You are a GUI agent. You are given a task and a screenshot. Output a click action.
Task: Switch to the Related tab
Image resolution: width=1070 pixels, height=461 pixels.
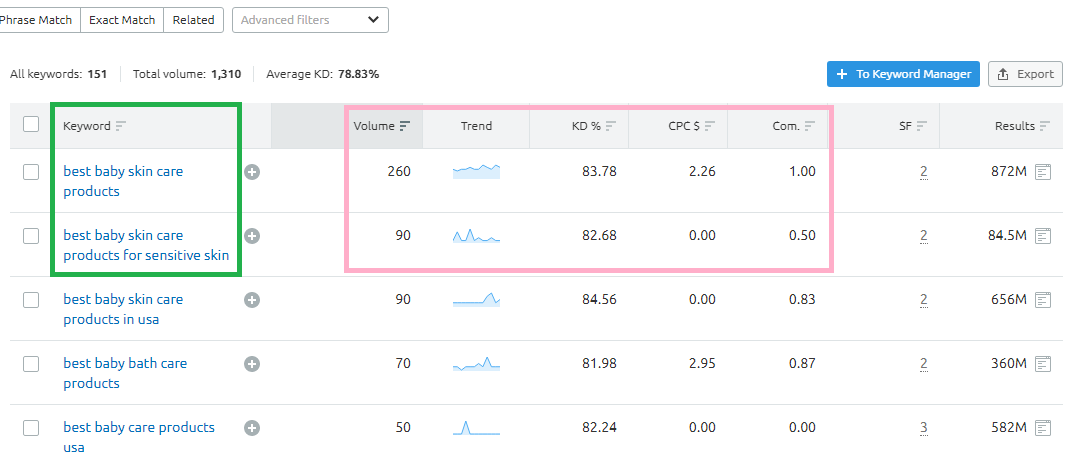tap(194, 20)
